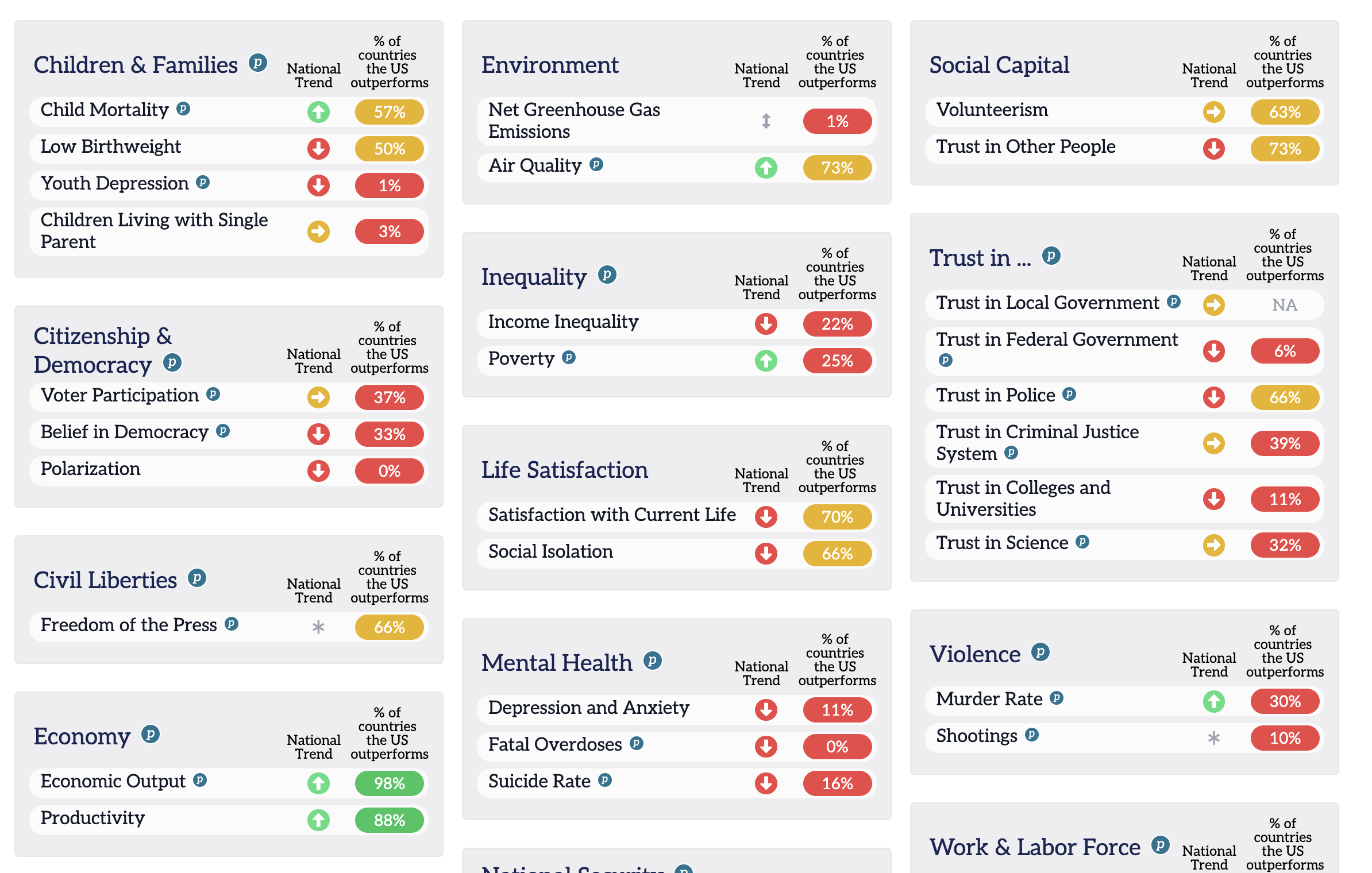Open the info icon beside Murder Rate
Screen dimensions: 1372x873
pyautogui.click(x=1057, y=698)
